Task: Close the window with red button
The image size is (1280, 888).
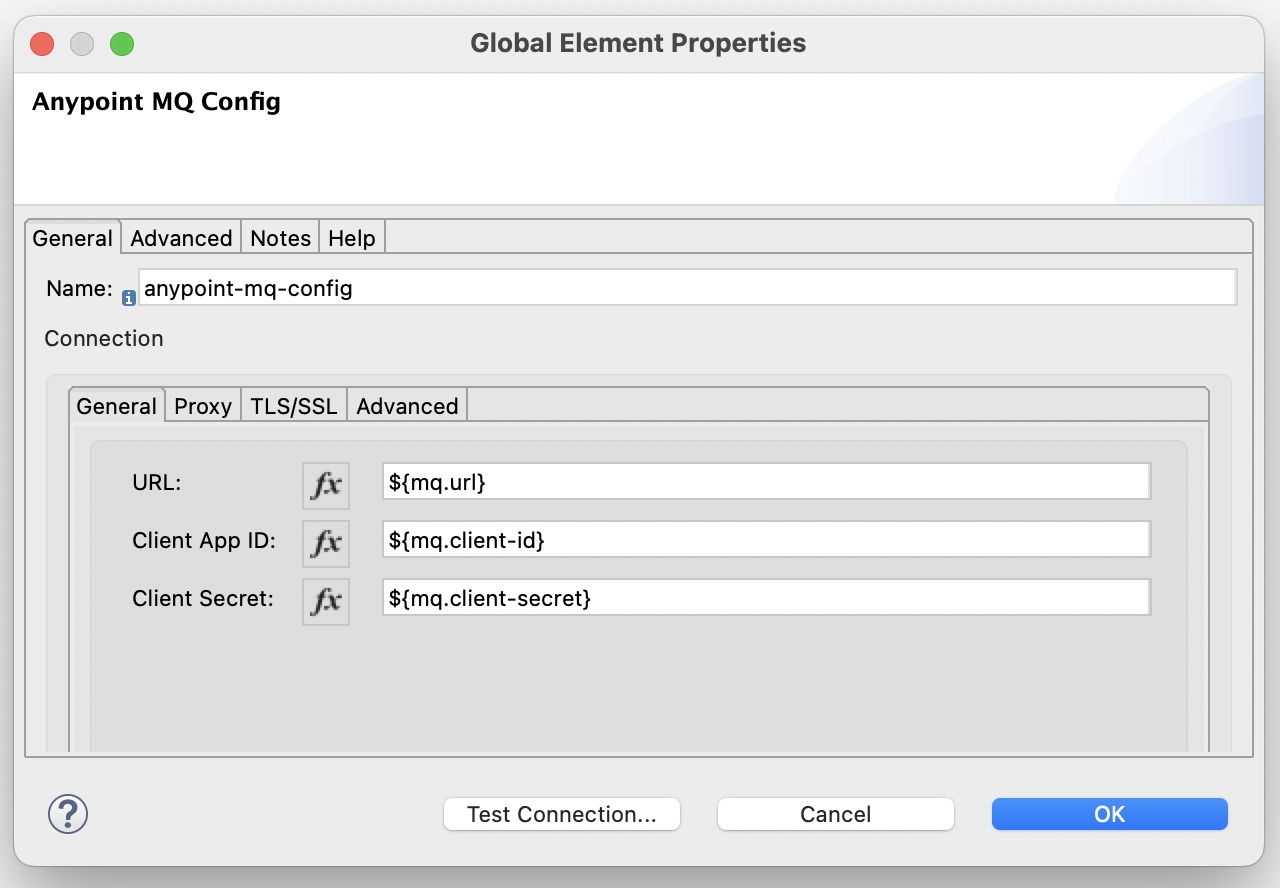Action: click(x=42, y=44)
